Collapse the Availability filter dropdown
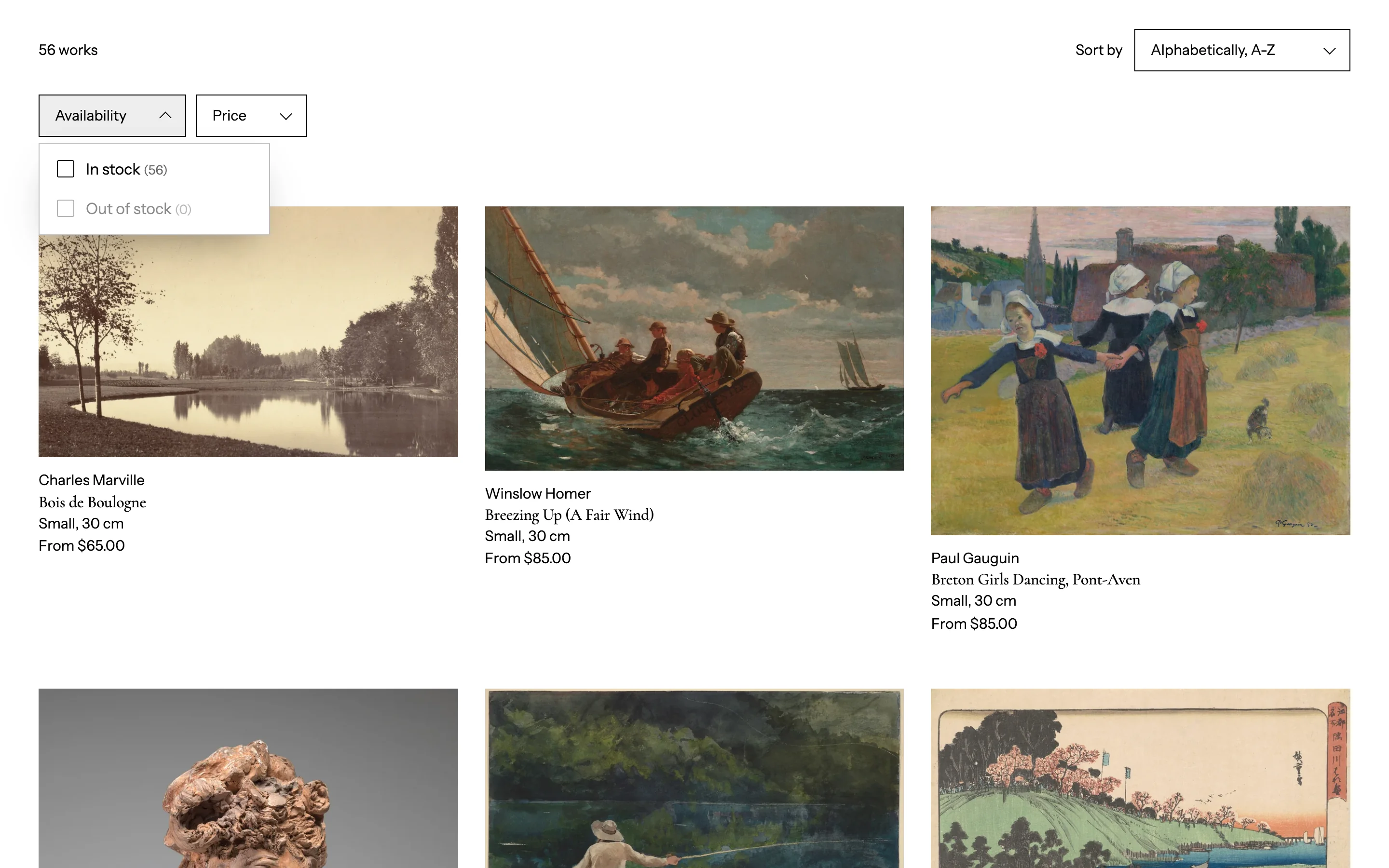Viewport: 1389px width, 868px height. 112,115
